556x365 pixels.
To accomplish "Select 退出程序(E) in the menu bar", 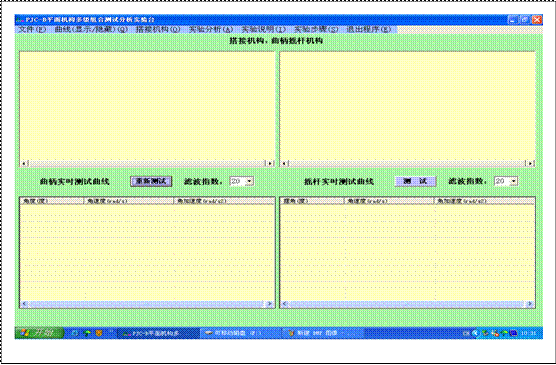I will pos(369,29).
